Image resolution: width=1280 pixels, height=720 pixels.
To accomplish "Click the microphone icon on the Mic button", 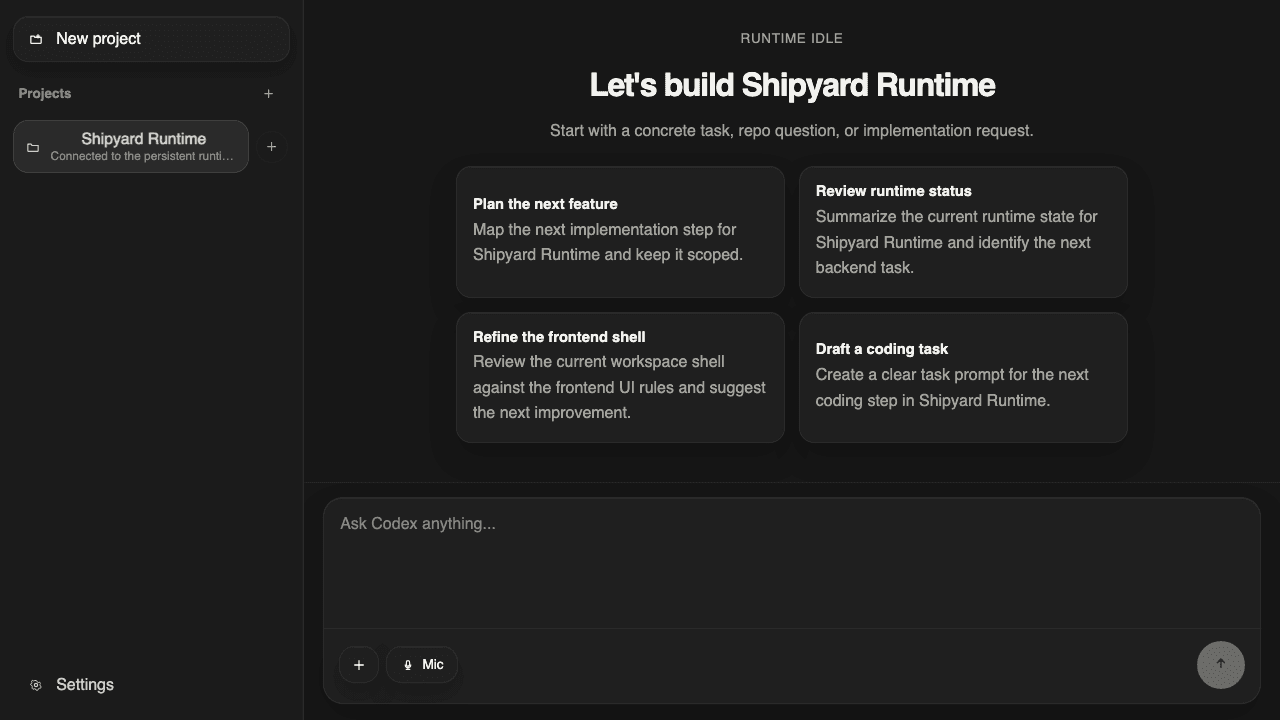I will pos(407,664).
